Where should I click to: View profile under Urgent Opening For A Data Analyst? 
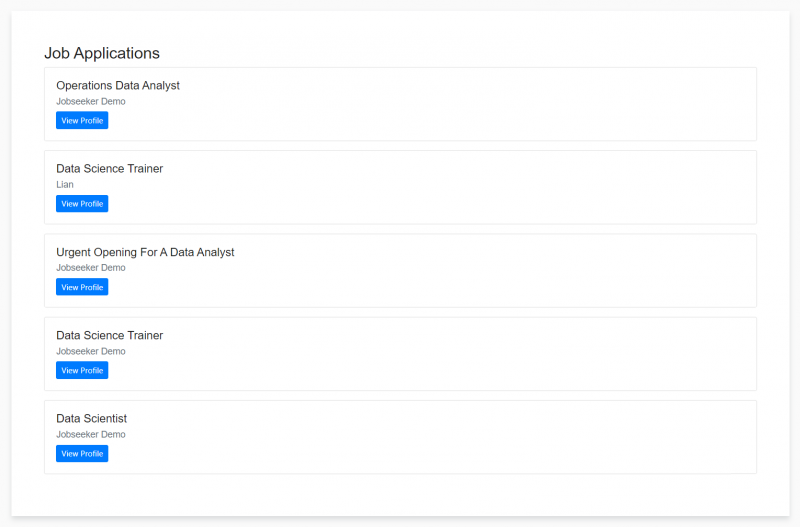click(82, 287)
